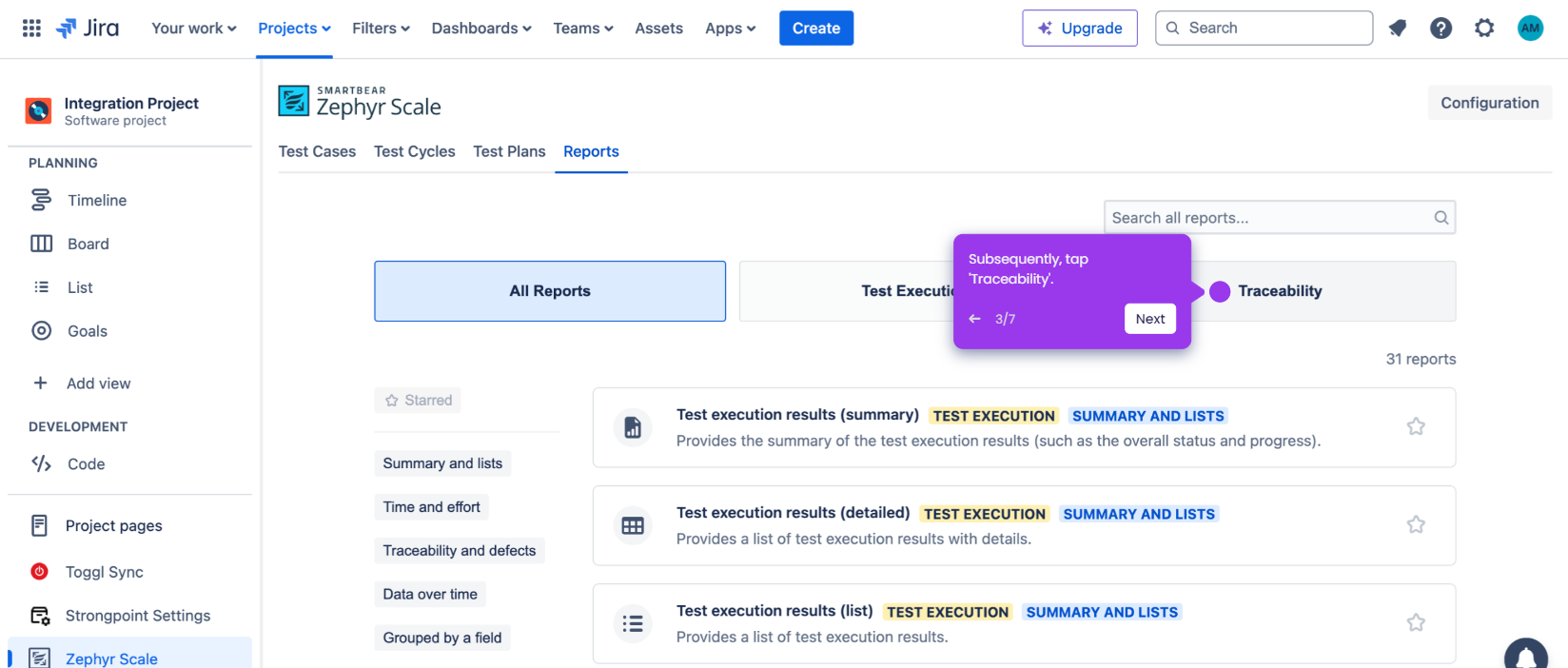Image resolution: width=1568 pixels, height=668 pixels.
Task: Filter by Summary and lists
Action: (x=442, y=463)
